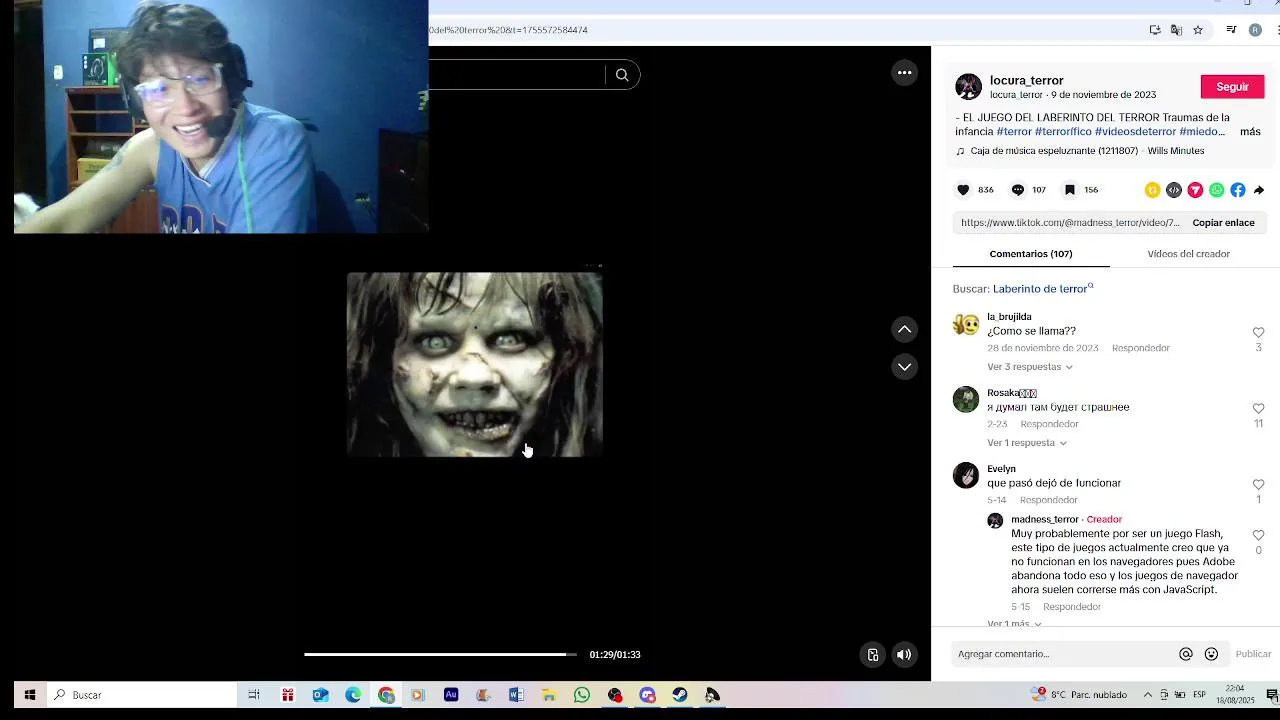Image resolution: width=1280 pixels, height=720 pixels.
Task: Open Windows Start menu
Action: pyautogui.click(x=30, y=695)
